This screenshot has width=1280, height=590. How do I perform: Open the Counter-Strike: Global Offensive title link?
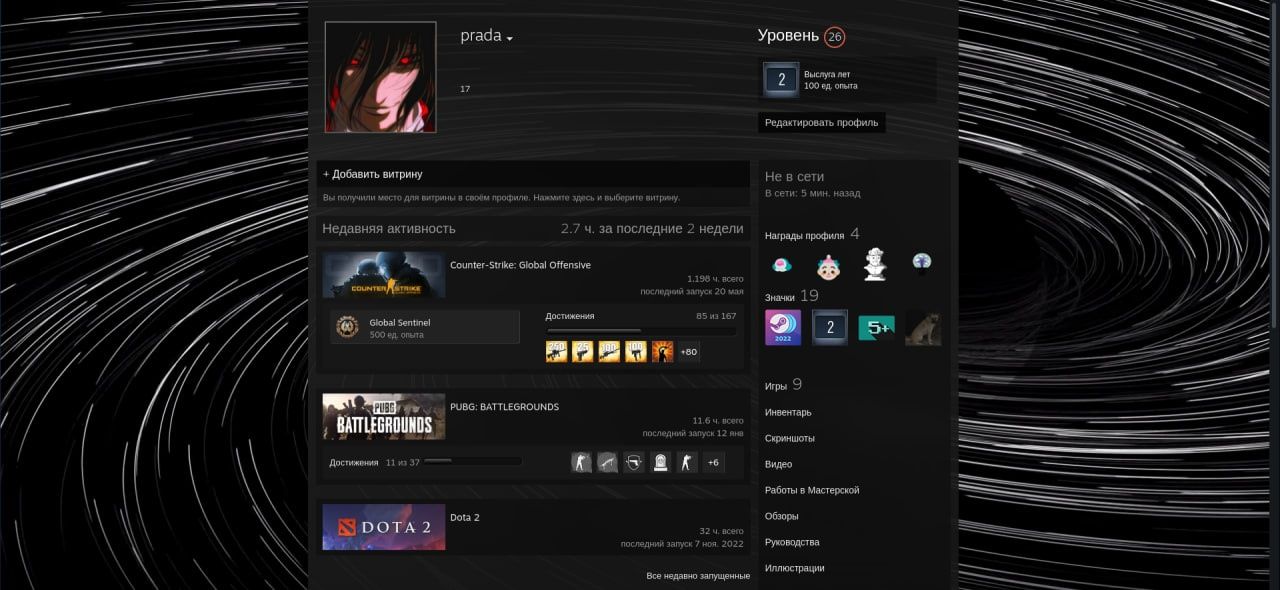coord(520,265)
